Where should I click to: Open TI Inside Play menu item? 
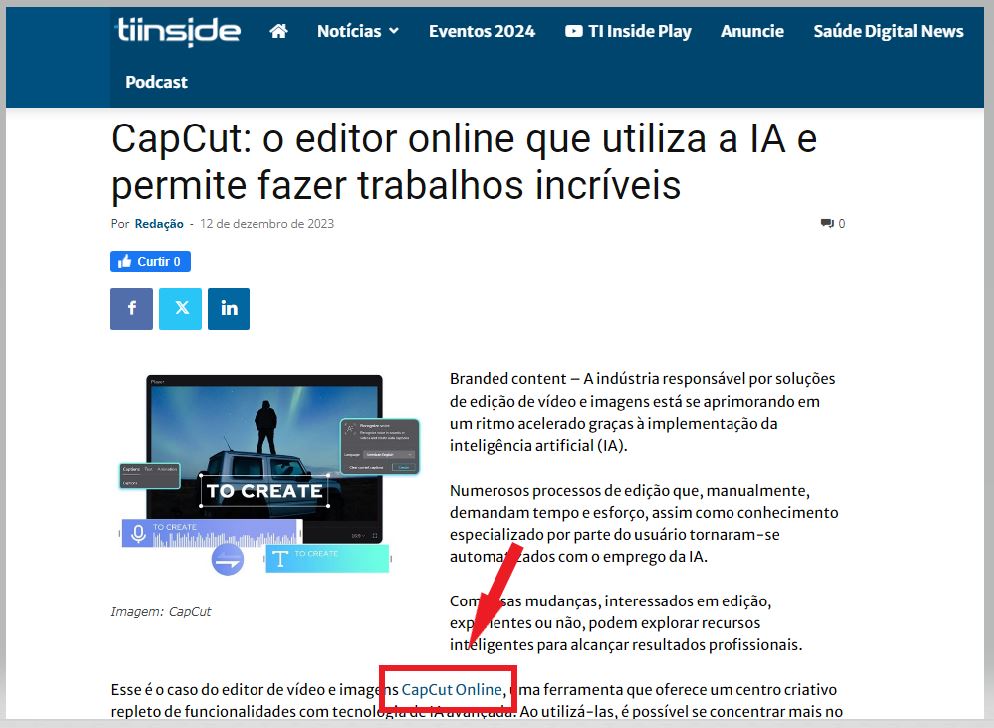coord(628,31)
